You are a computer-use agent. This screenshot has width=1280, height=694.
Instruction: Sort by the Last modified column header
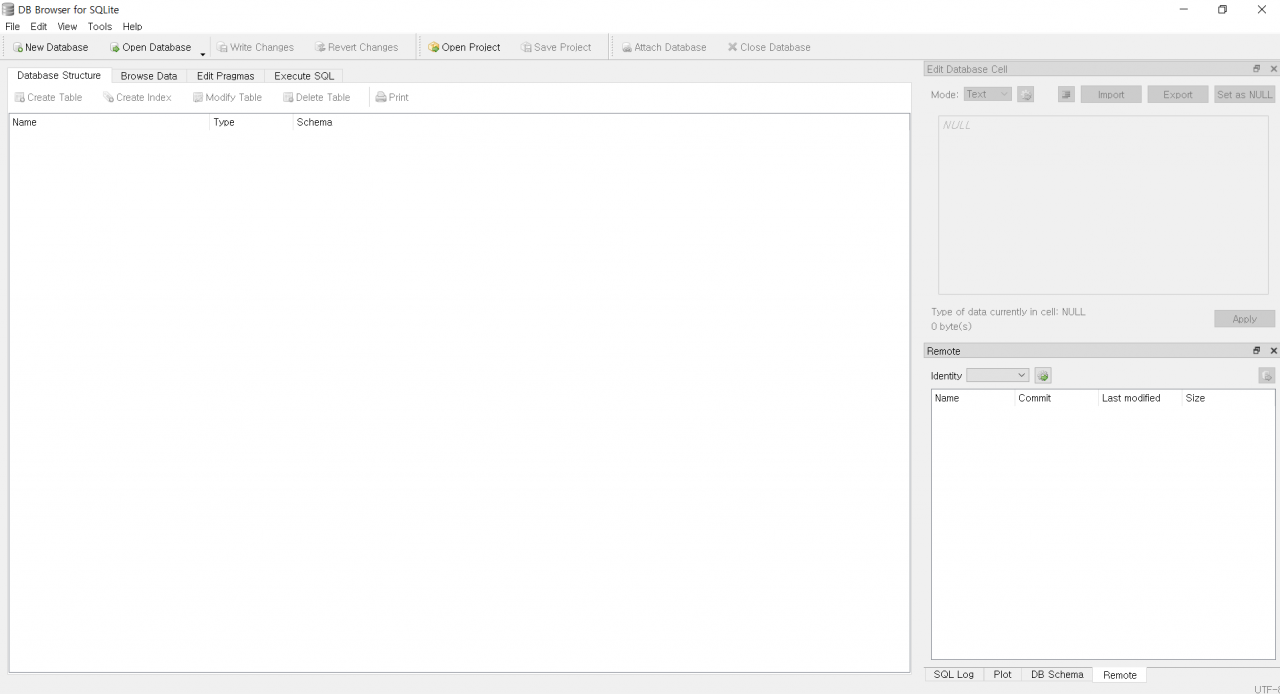1131,398
